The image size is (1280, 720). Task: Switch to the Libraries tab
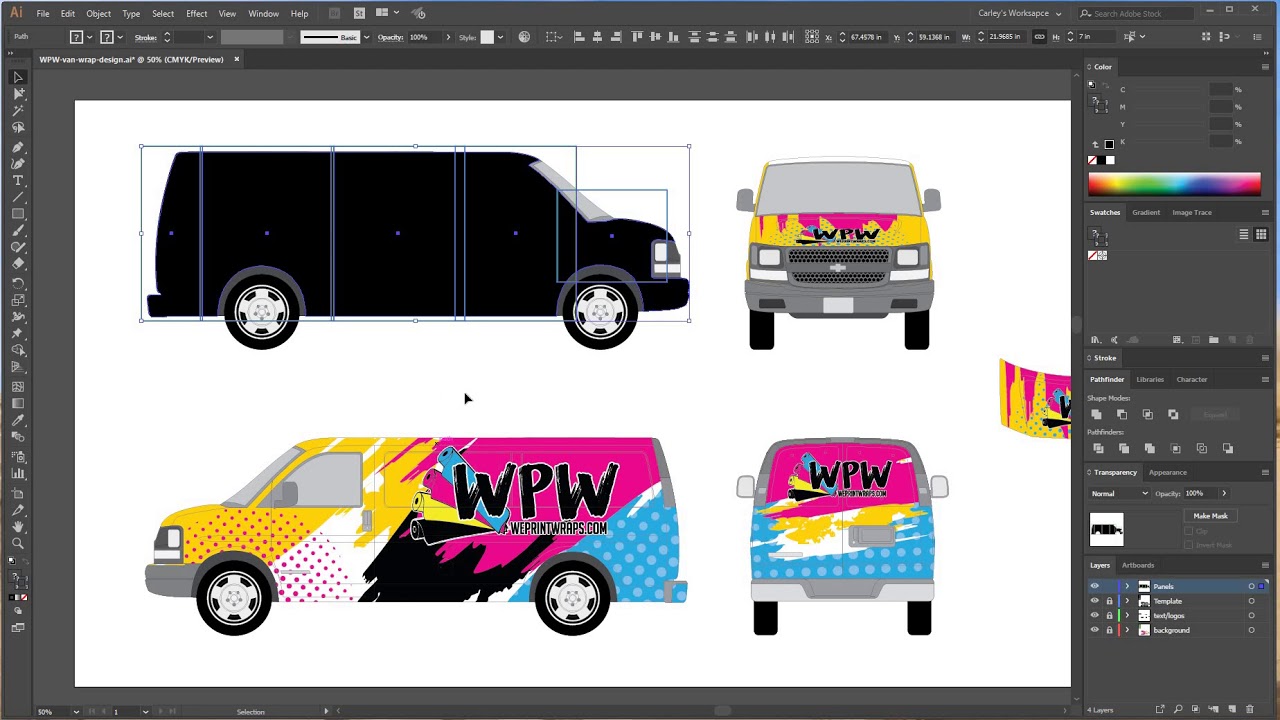click(1150, 380)
